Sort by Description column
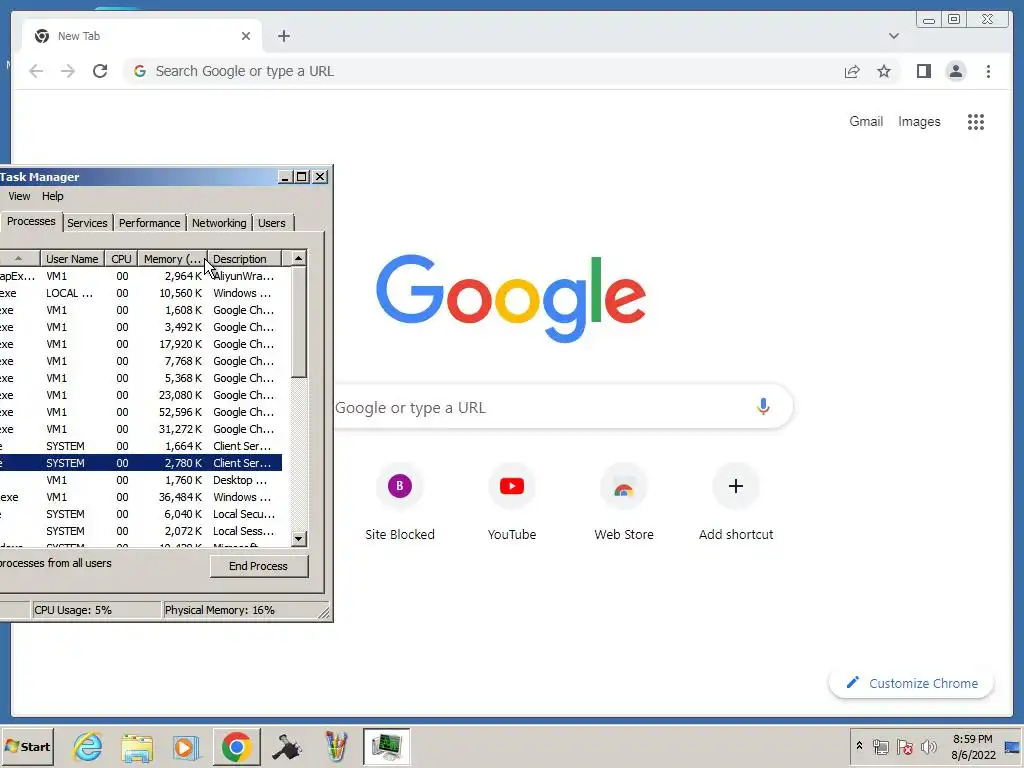The height and width of the screenshot is (768, 1024). [x=244, y=259]
